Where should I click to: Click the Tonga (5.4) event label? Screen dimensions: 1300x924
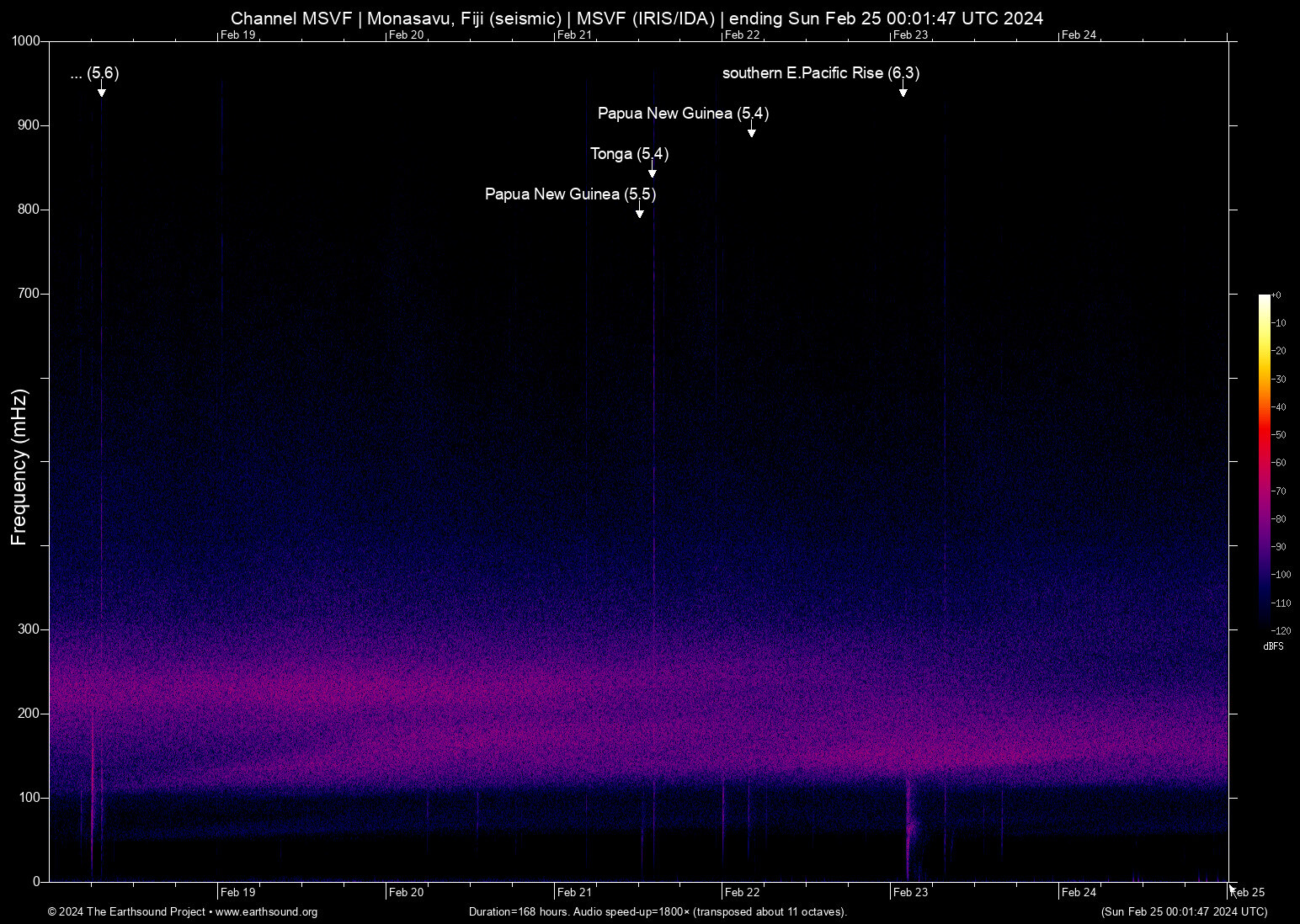[630, 154]
